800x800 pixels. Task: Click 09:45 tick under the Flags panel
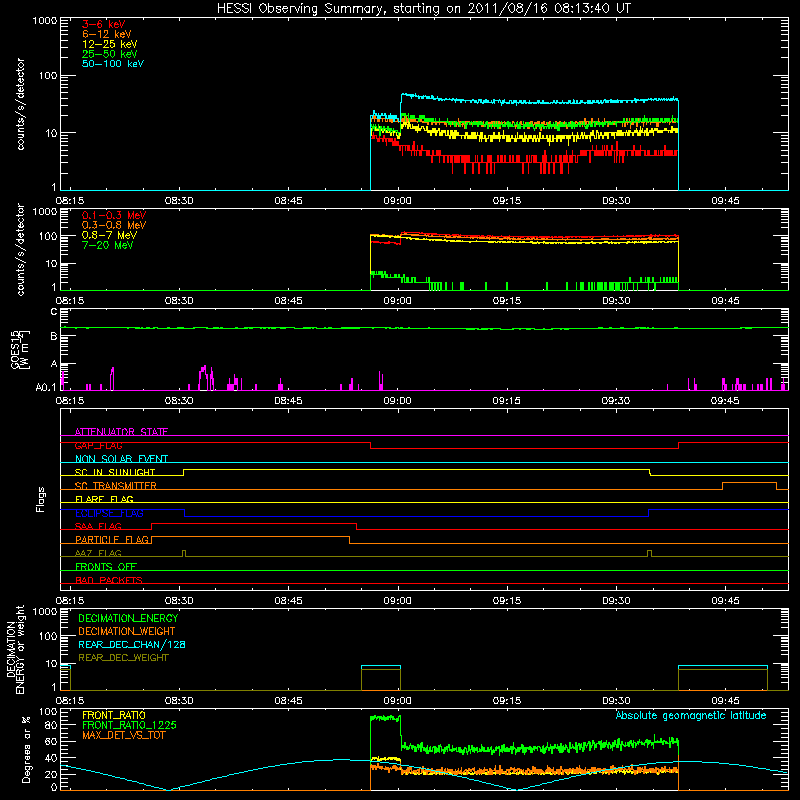tap(725, 601)
